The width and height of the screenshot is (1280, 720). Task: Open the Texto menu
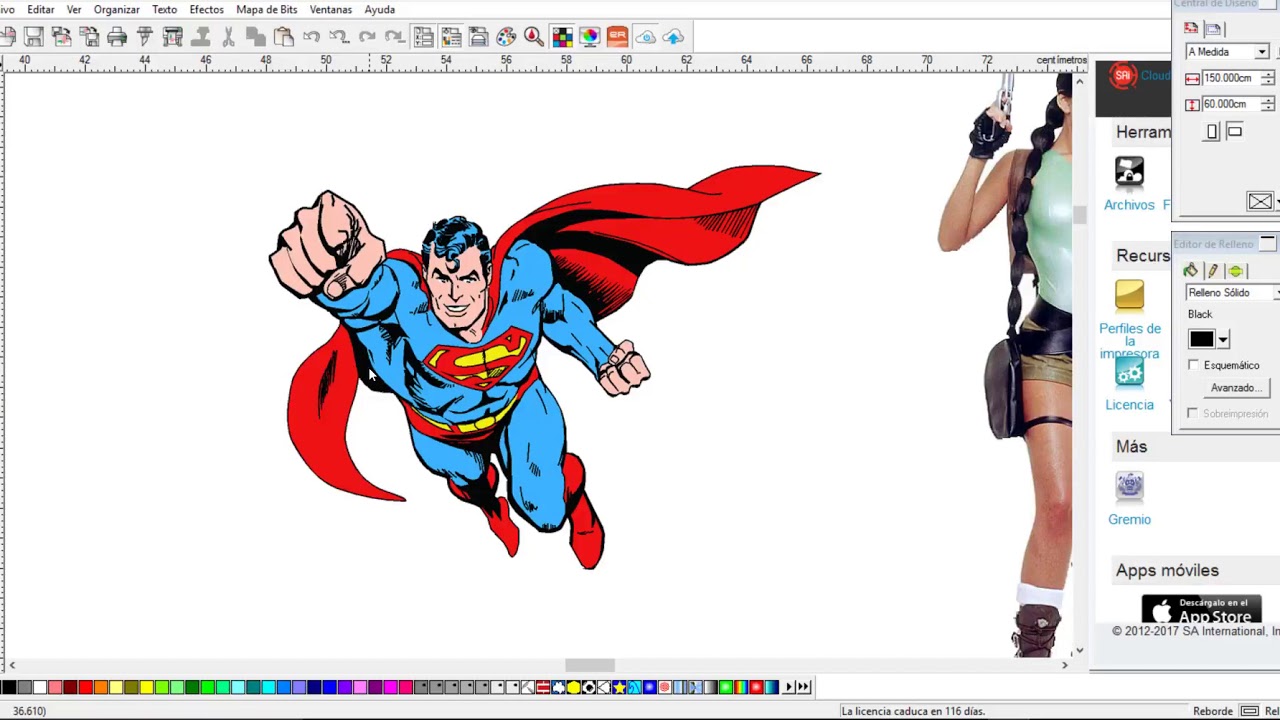click(x=165, y=10)
